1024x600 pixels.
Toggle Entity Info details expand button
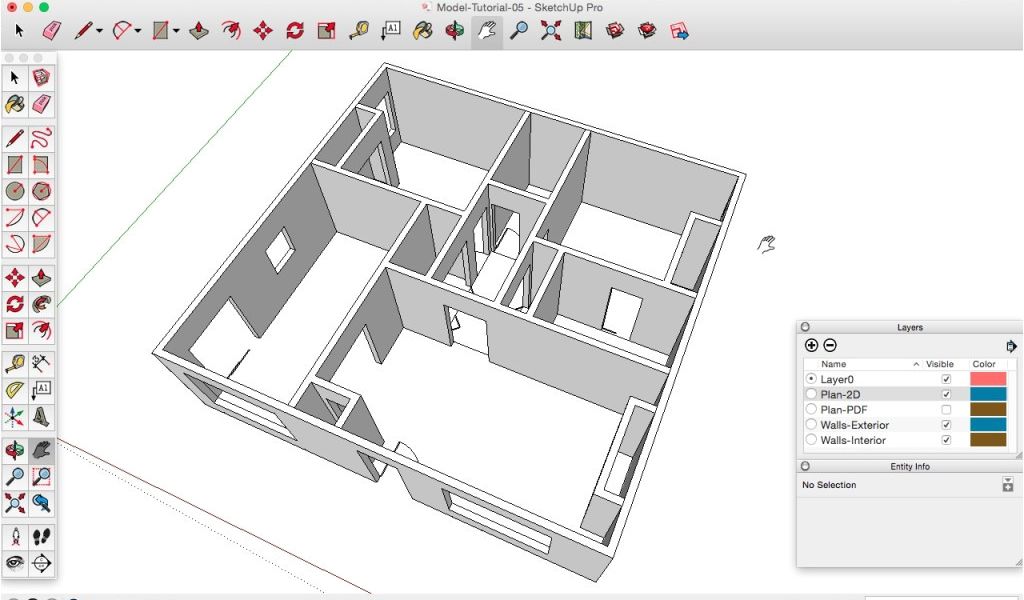pyautogui.click(x=1008, y=485)
